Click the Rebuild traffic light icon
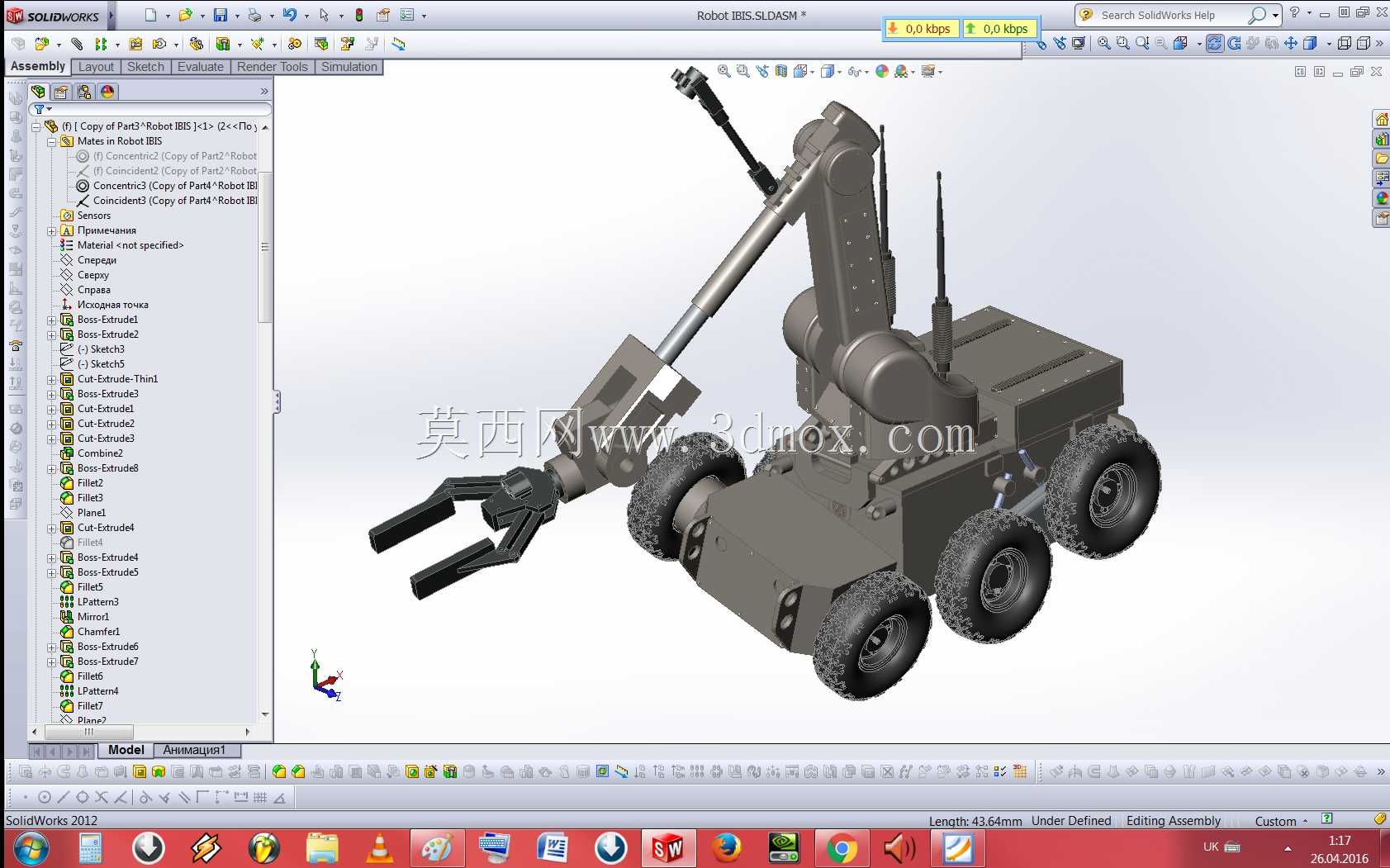Image resolution: width=1390 pixels, height=868 pixels. [x=358, y=15]
